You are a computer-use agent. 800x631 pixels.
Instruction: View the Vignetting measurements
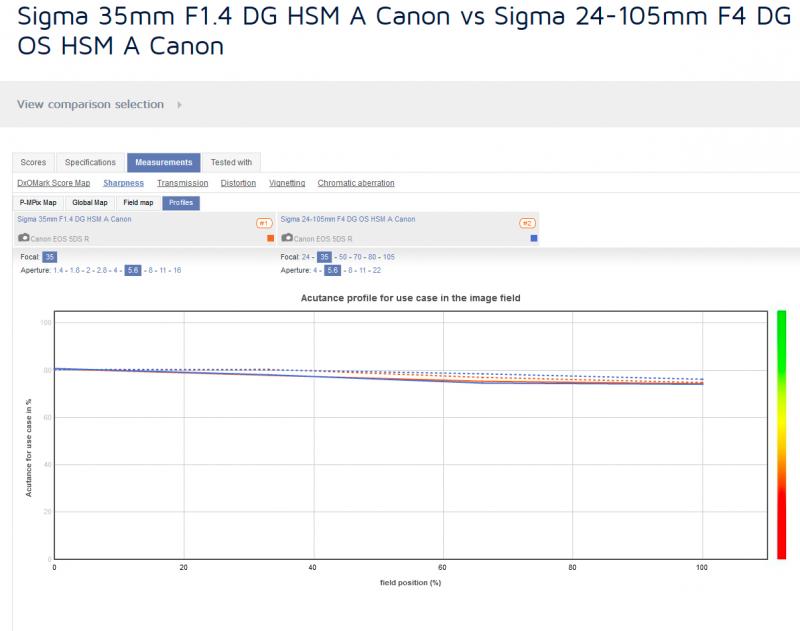click(x=287, y=183)
